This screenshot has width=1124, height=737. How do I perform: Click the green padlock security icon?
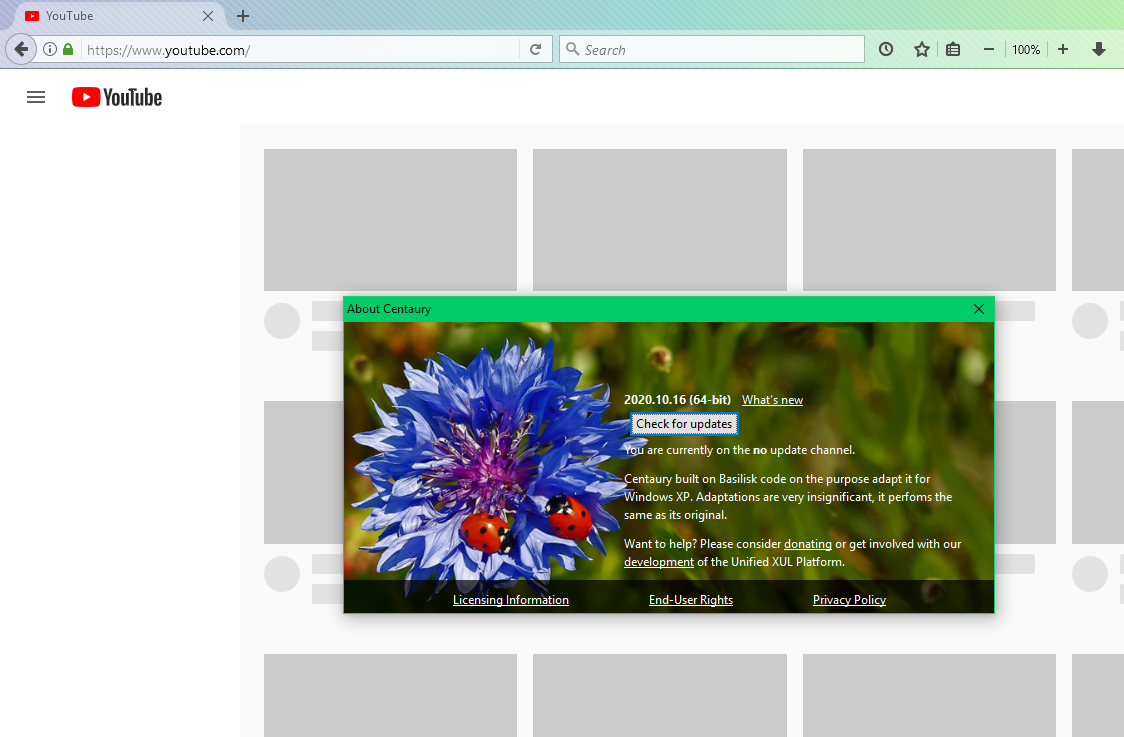click(x=68, y=49)
